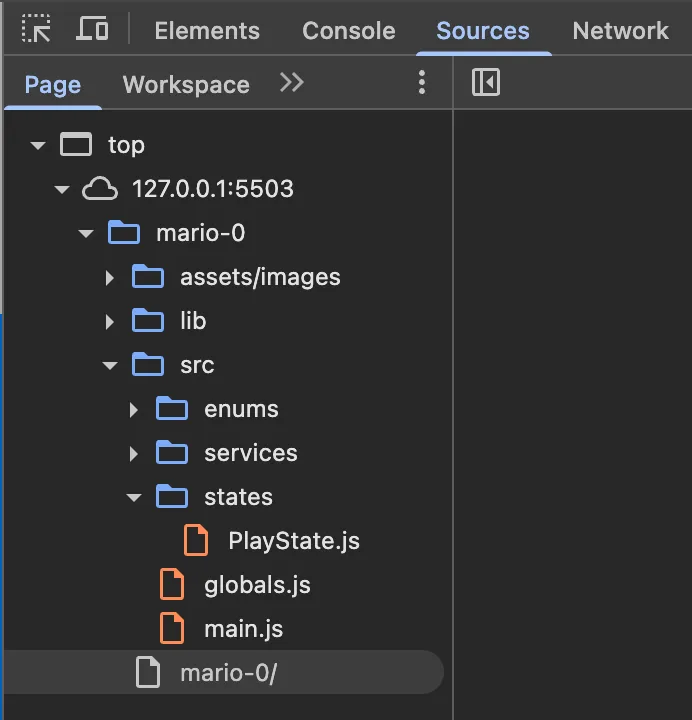
Task: Select the Workspace tab
Action: point(186,85)
